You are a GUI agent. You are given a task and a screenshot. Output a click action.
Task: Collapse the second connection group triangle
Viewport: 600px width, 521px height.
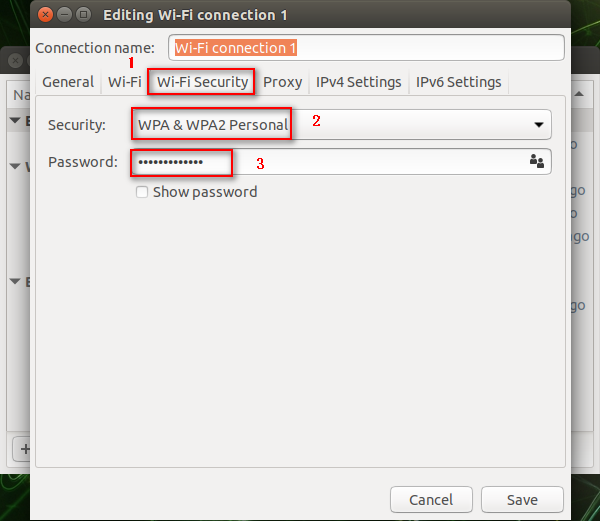pyautogui.click(x=15, y=166)
